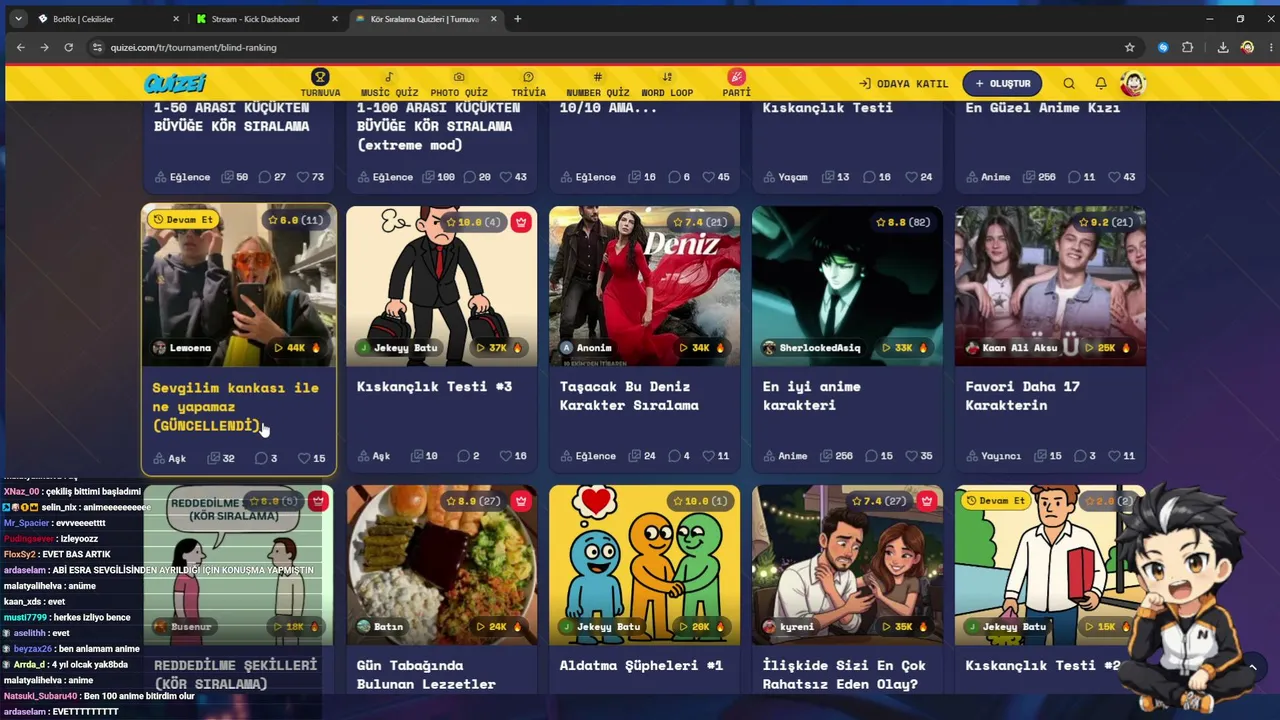
Task: Like the Taşacak Bu Deniz card
Action: point(709,456)
